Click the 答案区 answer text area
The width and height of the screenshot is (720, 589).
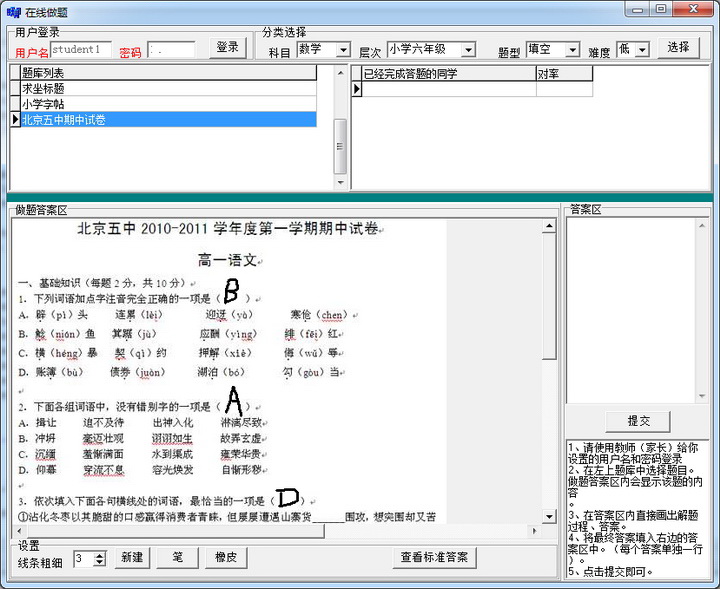click(x=631, y=310)
